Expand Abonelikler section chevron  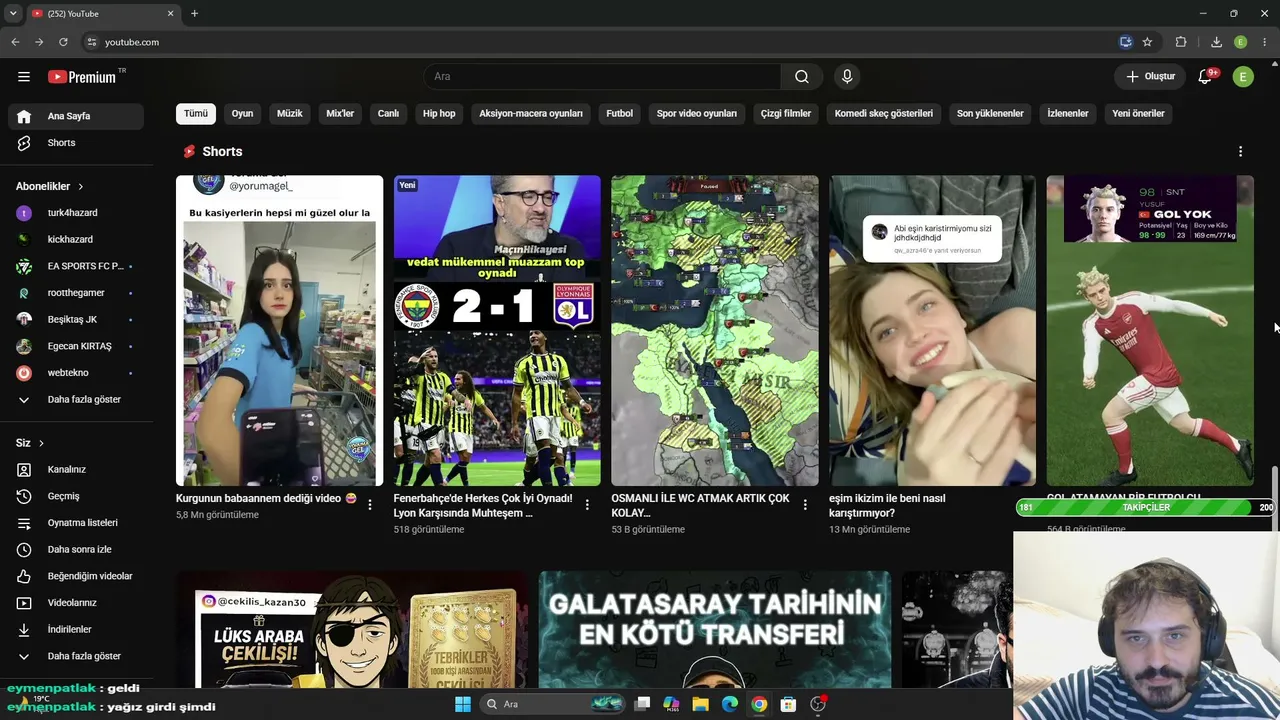click(81, 187)
